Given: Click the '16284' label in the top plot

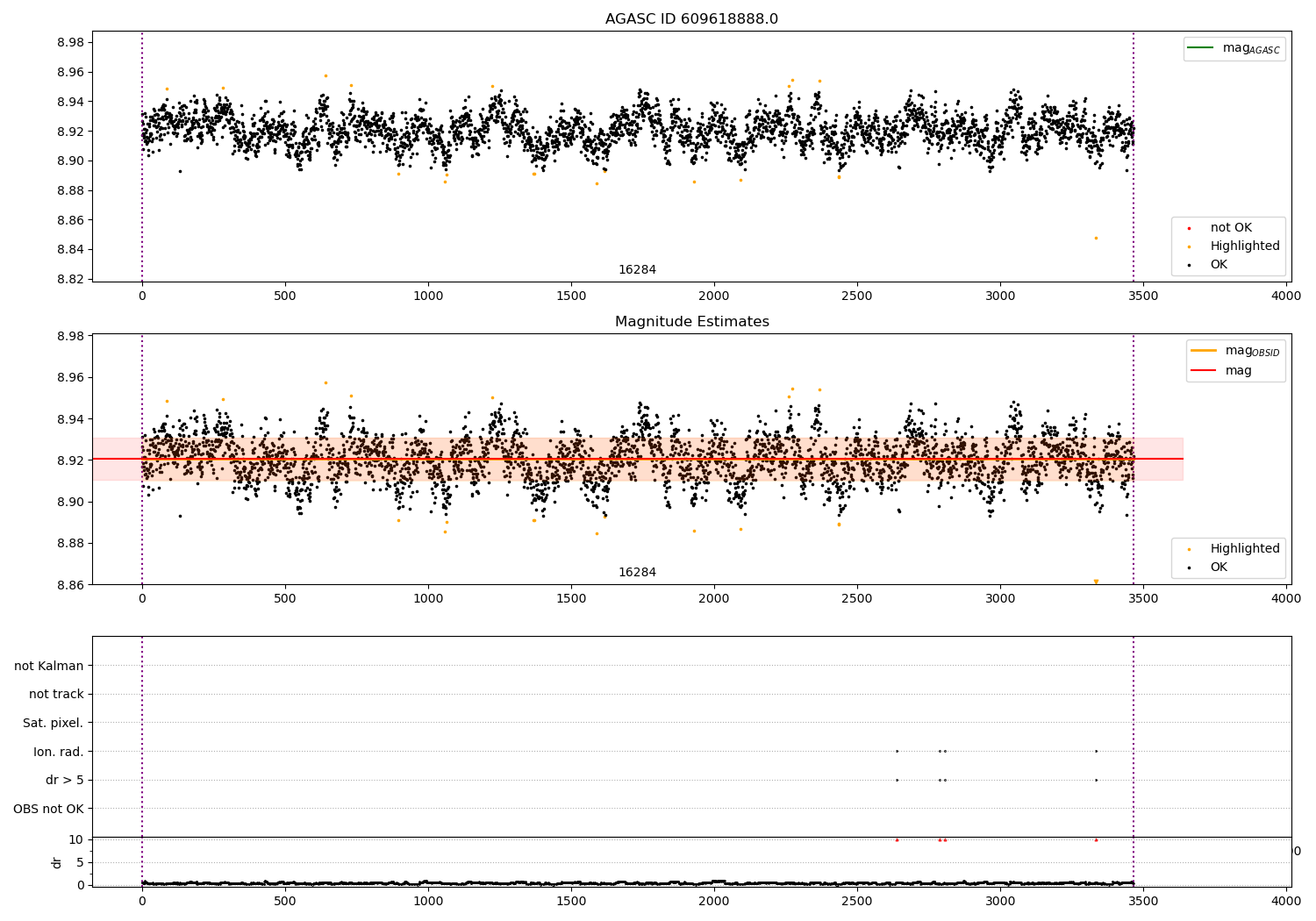Looking at the screenshot, I should point(637,270).
